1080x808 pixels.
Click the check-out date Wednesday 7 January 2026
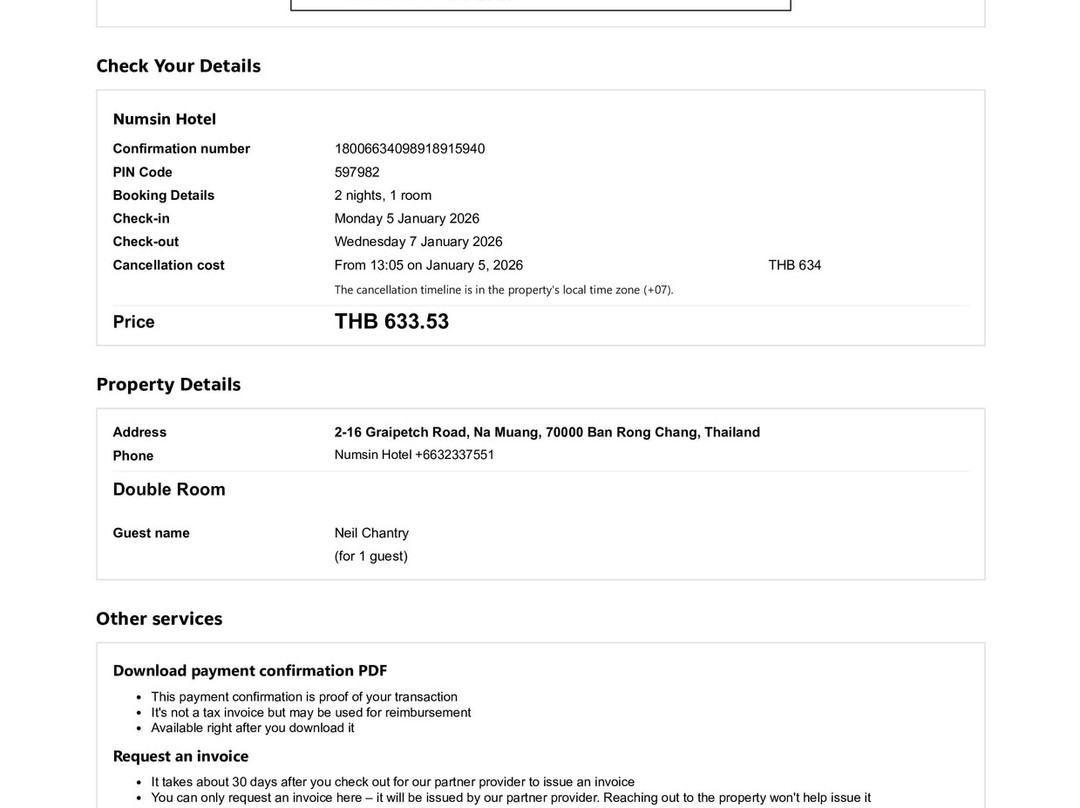[x=418, y=241]
